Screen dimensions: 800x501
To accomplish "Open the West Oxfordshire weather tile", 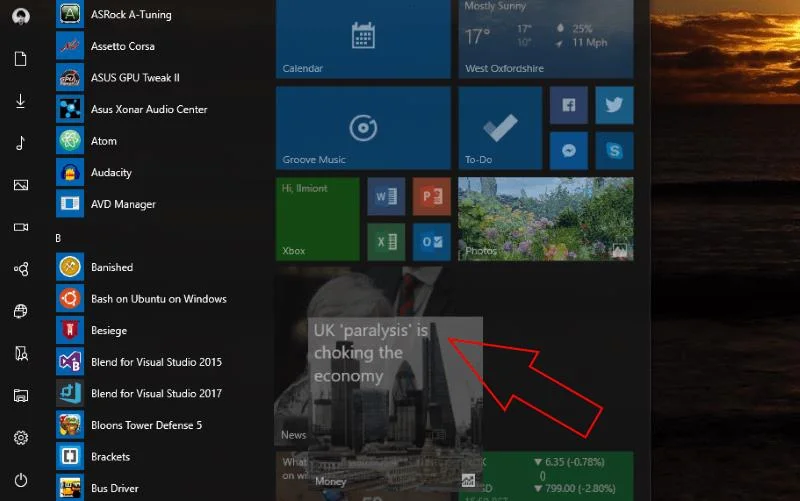I will pyautogui.click(x=546, y=39).
